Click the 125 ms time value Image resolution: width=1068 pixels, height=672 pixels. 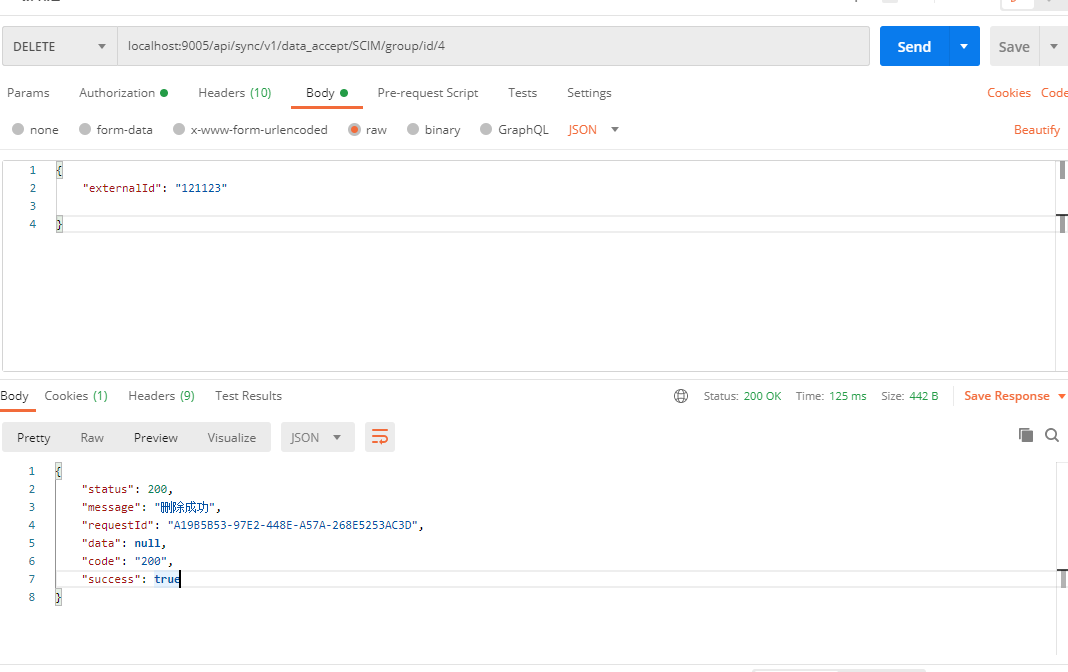tap(847, 396)
